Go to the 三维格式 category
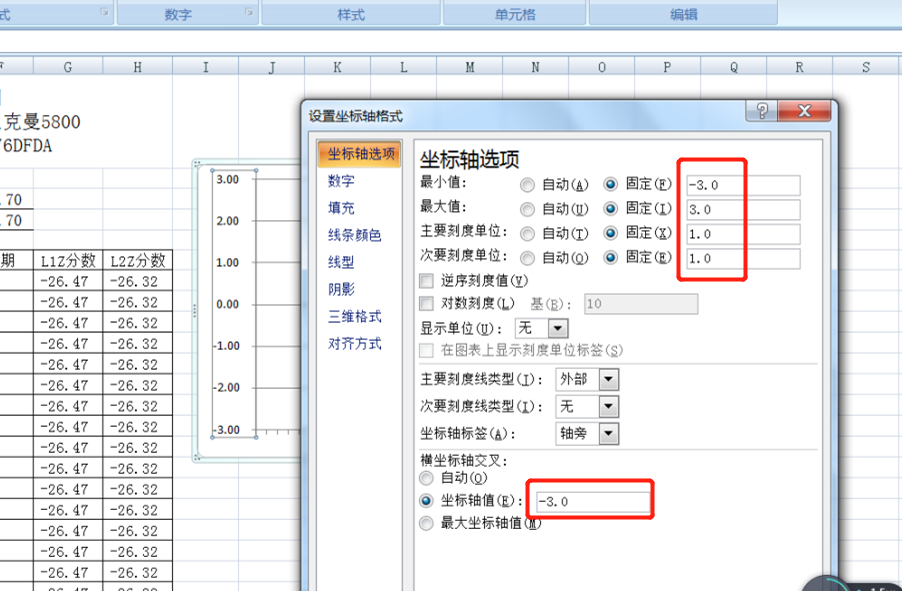The width and height of the screenshot is (902, 591). coord(354,316)
